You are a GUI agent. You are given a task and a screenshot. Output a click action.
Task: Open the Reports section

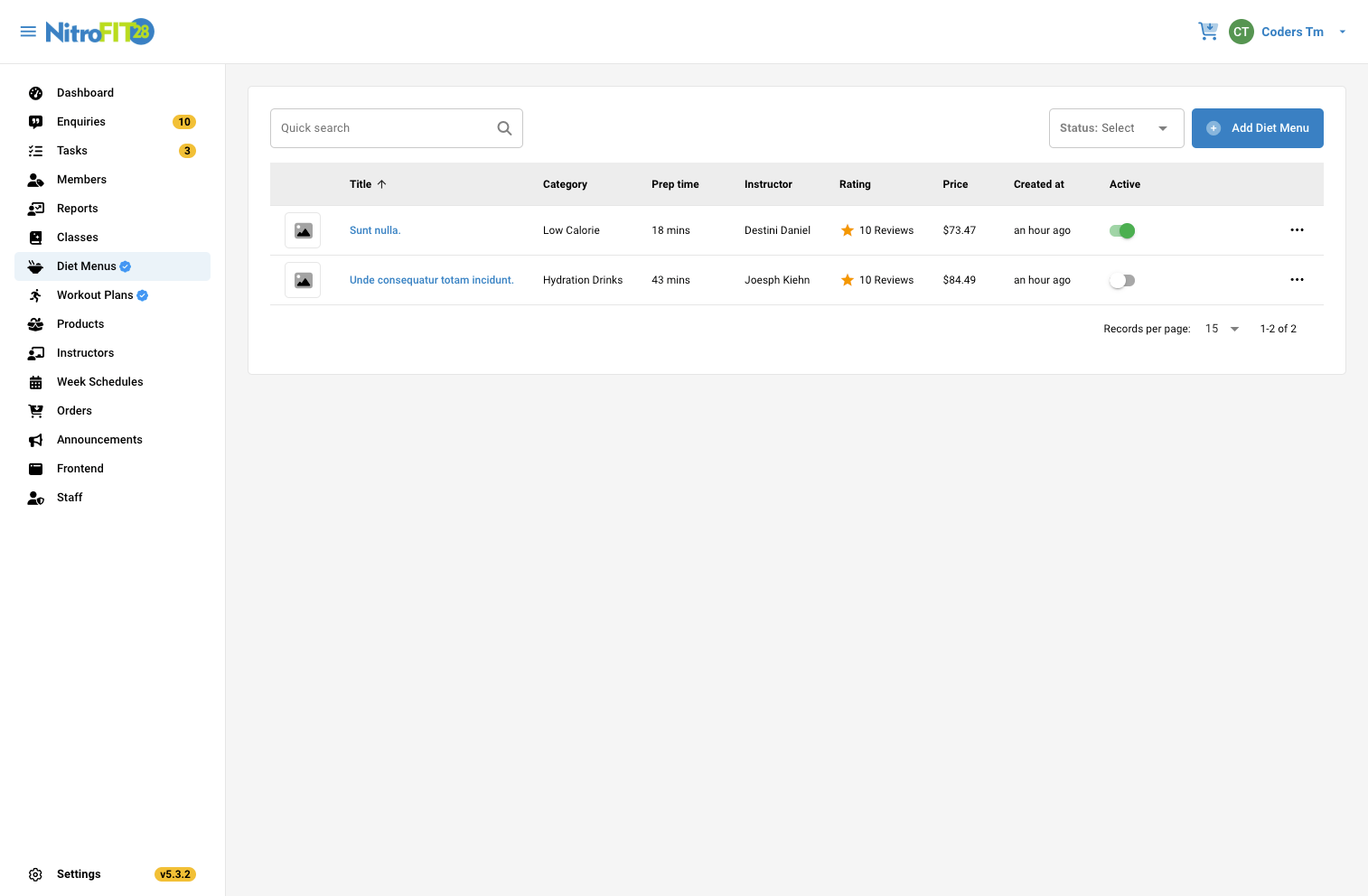point(77,208)
